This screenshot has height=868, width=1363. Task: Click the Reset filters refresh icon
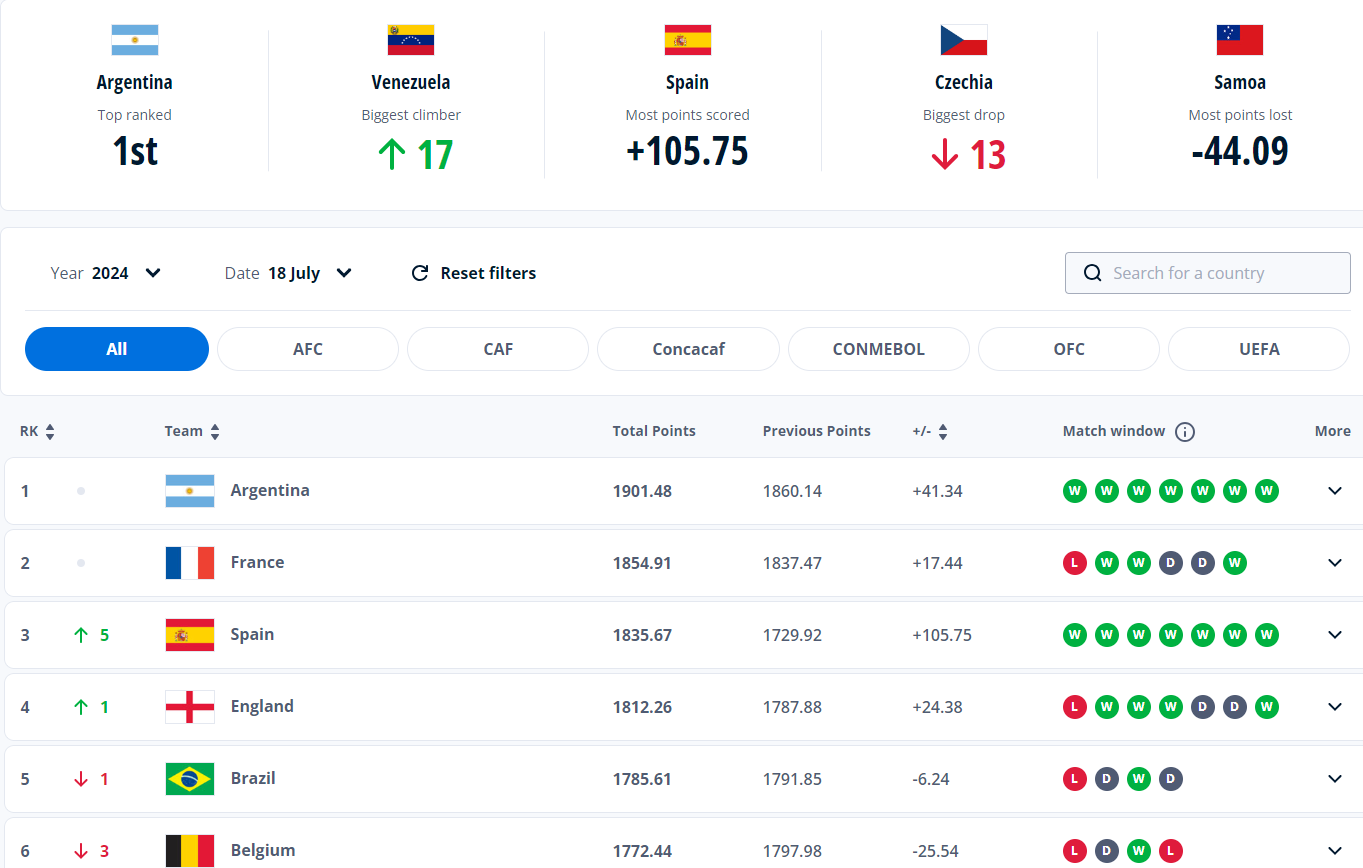coord(420,273)
